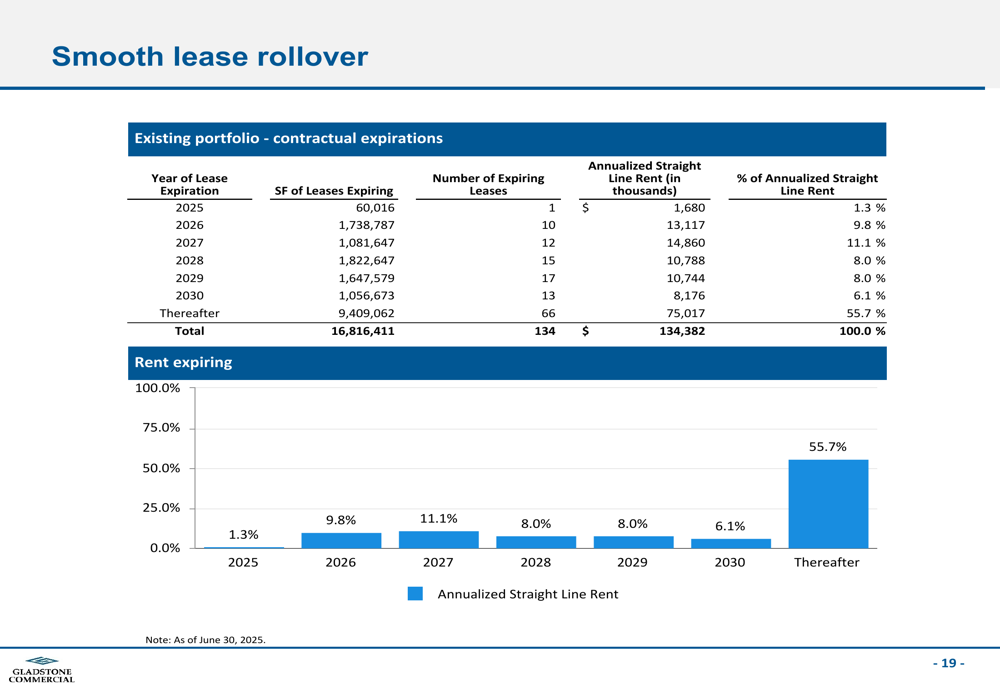Click the 75,017 rent value cell
Screen dimensions: 1000x685
point(686,313)
